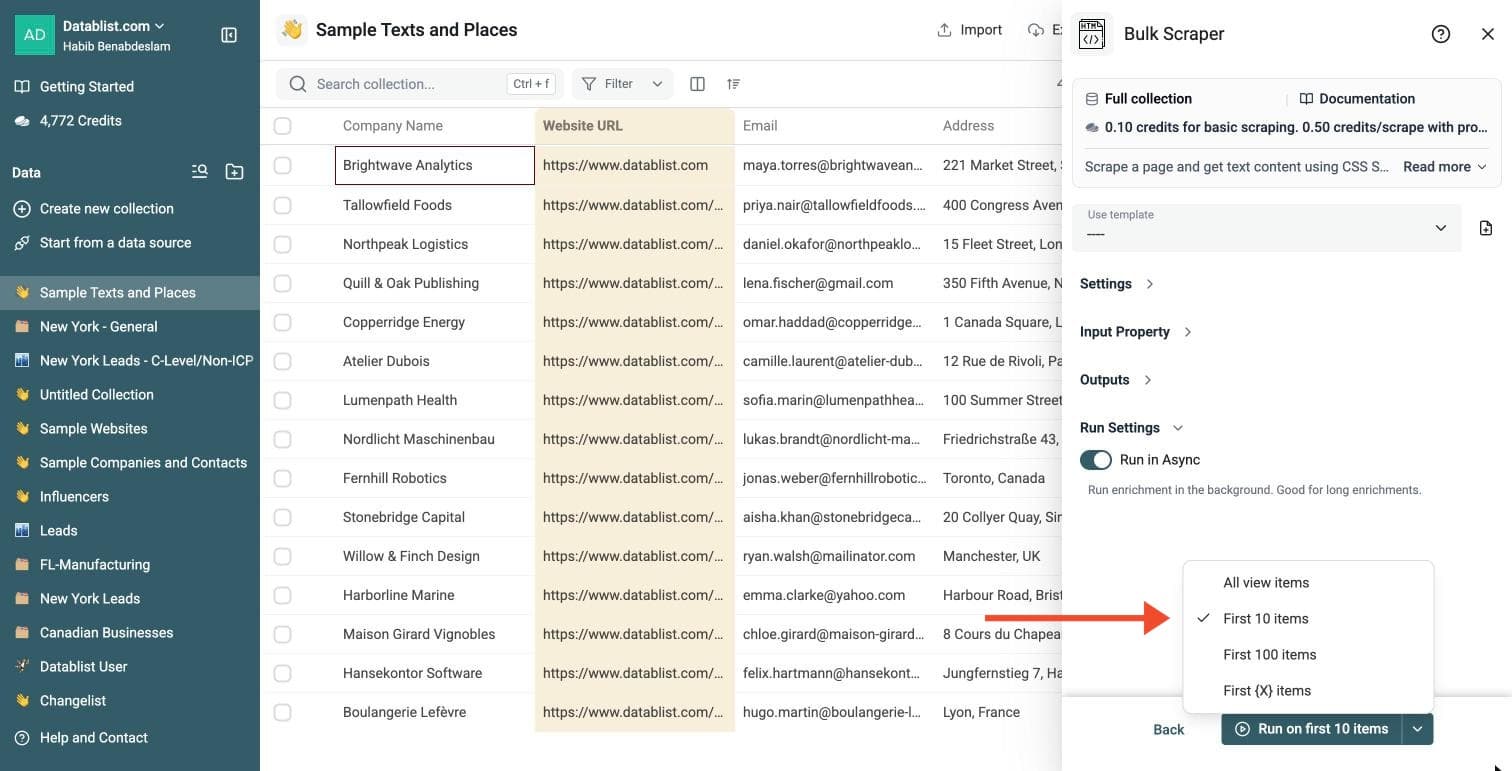Open the New York Leads collection

(89, 598)
